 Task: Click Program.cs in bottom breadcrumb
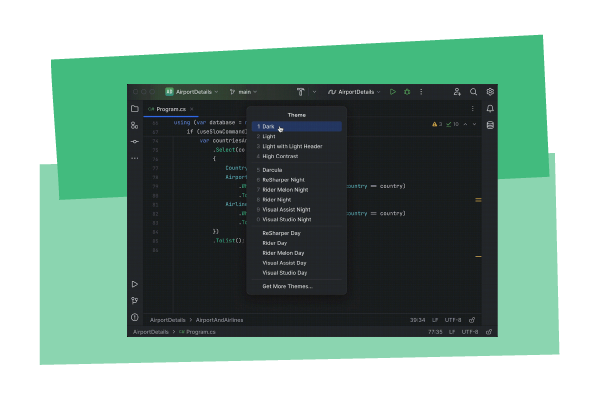point(197,332)
